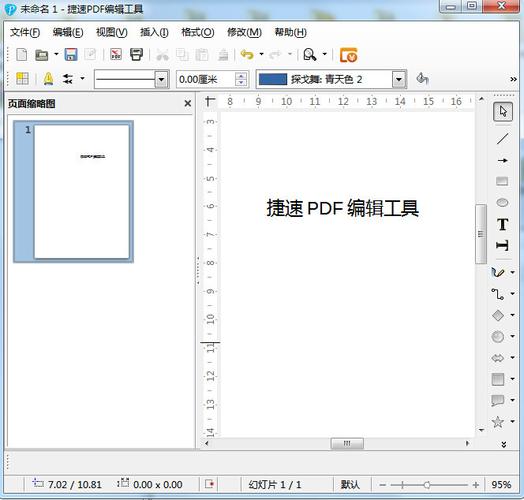
Task: Select the symbol shapes smiley tool
Action: (498, 336)
